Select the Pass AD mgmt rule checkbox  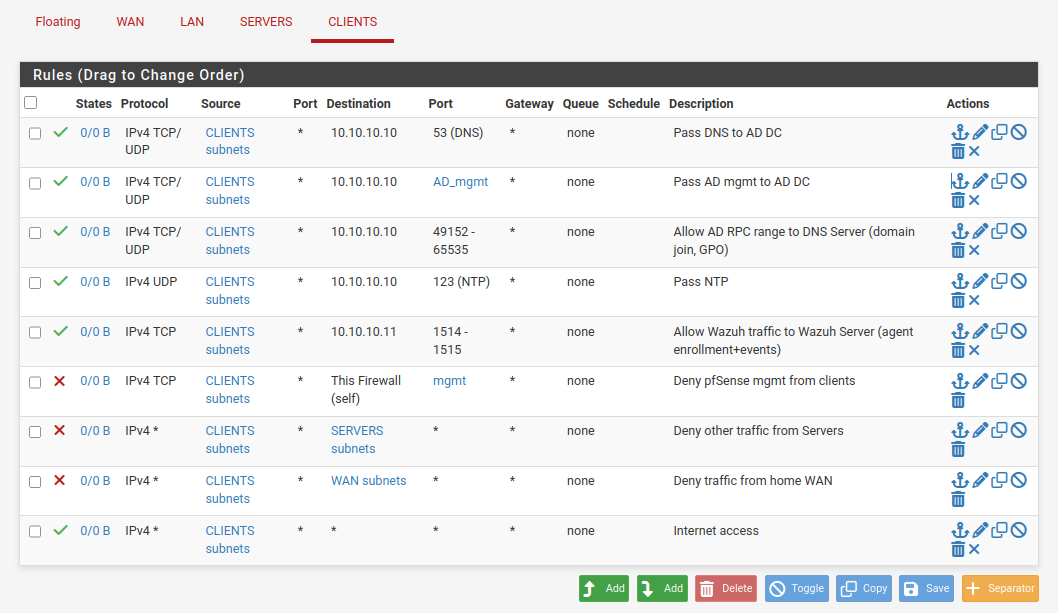[35, 184]
